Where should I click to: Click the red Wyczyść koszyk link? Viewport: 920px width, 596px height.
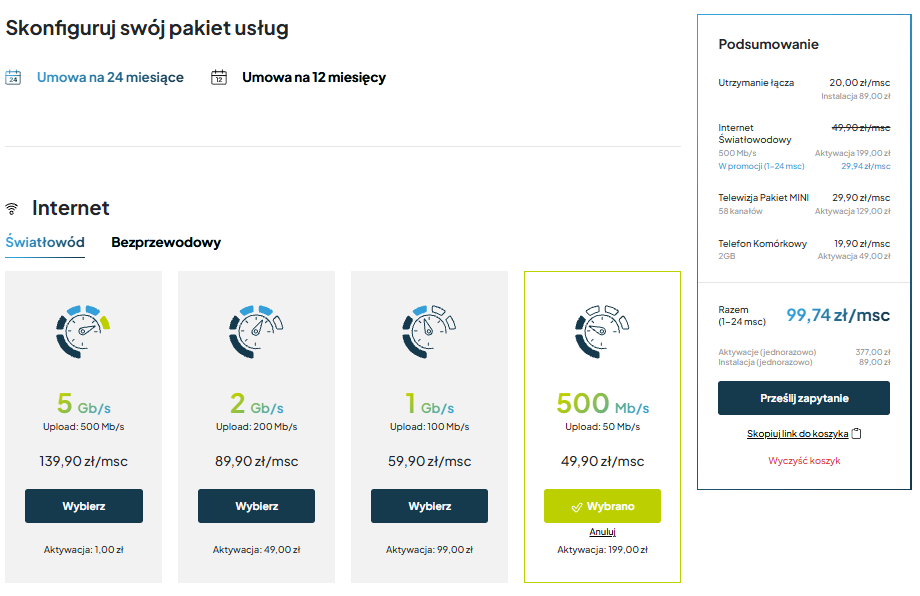804,461
